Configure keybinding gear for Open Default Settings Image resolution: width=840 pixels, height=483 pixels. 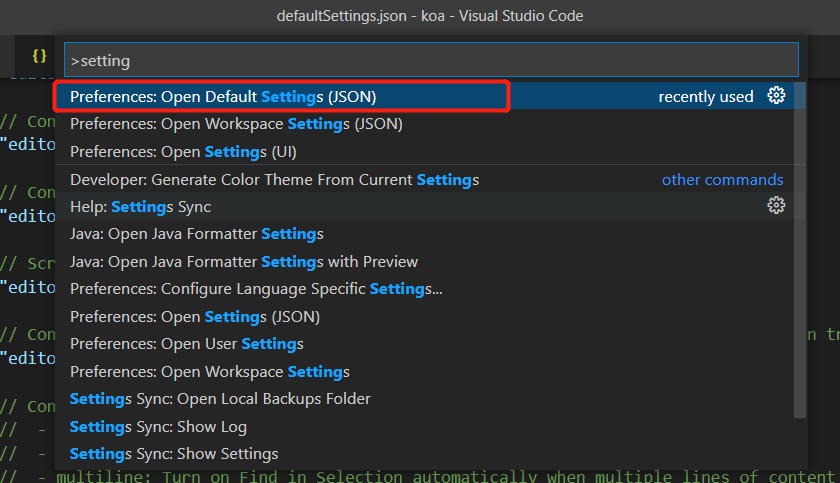point(776,96)
